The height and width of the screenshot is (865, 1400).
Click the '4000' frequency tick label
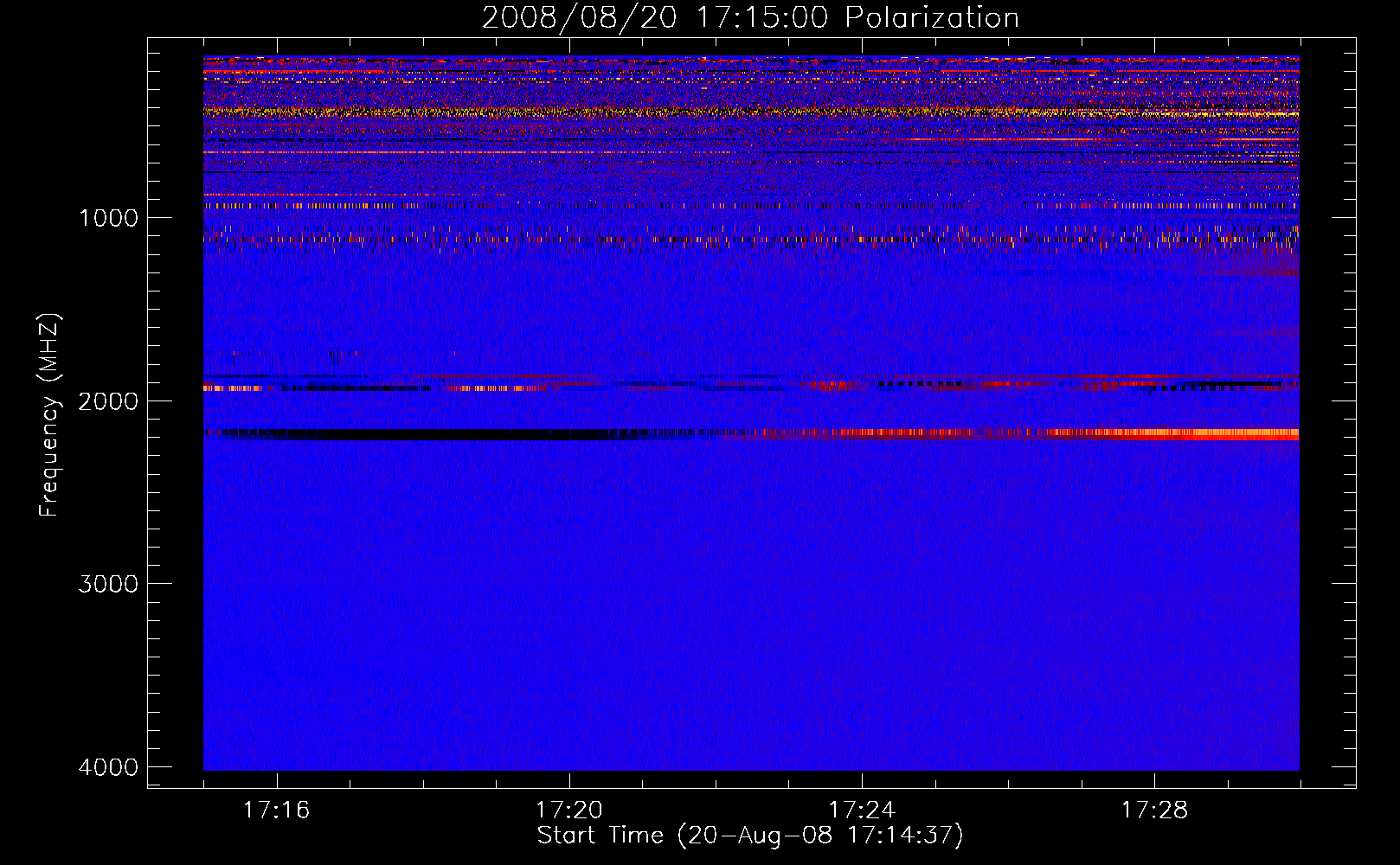tap(108, 767)
